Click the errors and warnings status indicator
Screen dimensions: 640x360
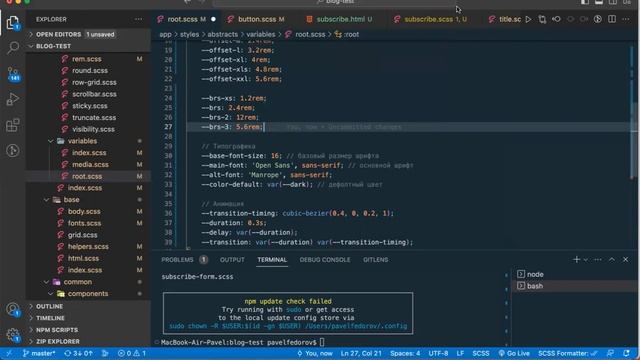131,353
